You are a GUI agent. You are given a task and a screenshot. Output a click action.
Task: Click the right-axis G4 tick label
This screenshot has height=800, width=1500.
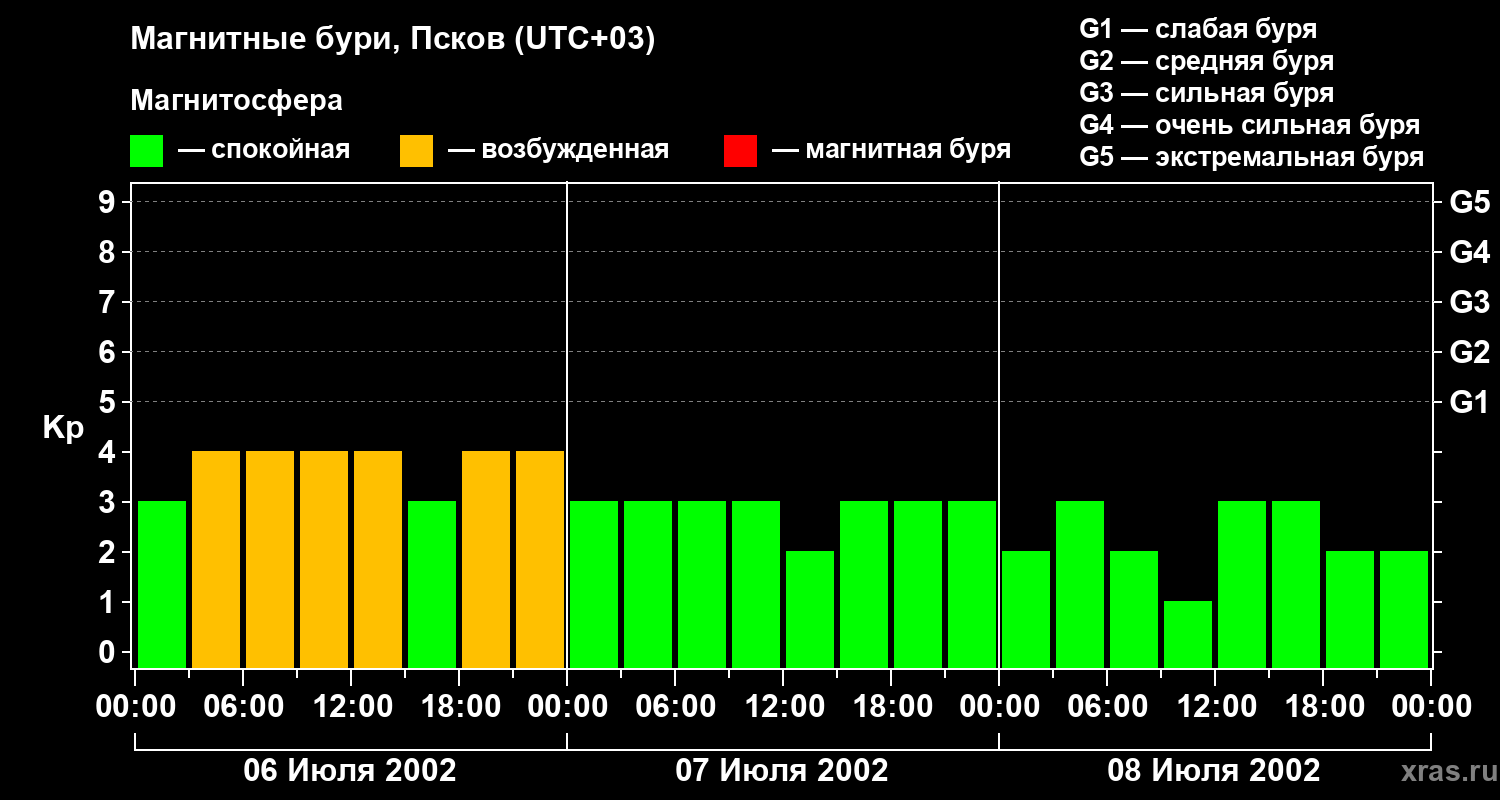(1469, 252)
